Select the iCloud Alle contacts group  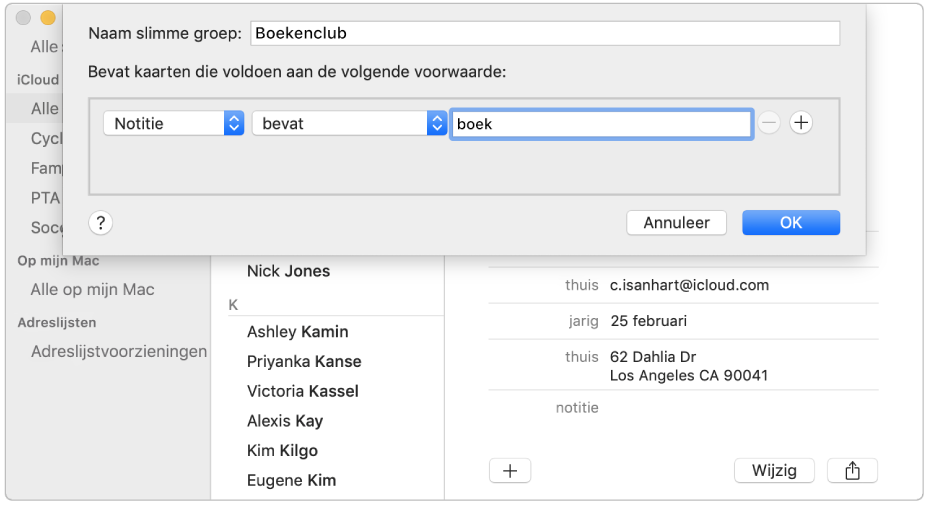point(45,109)
